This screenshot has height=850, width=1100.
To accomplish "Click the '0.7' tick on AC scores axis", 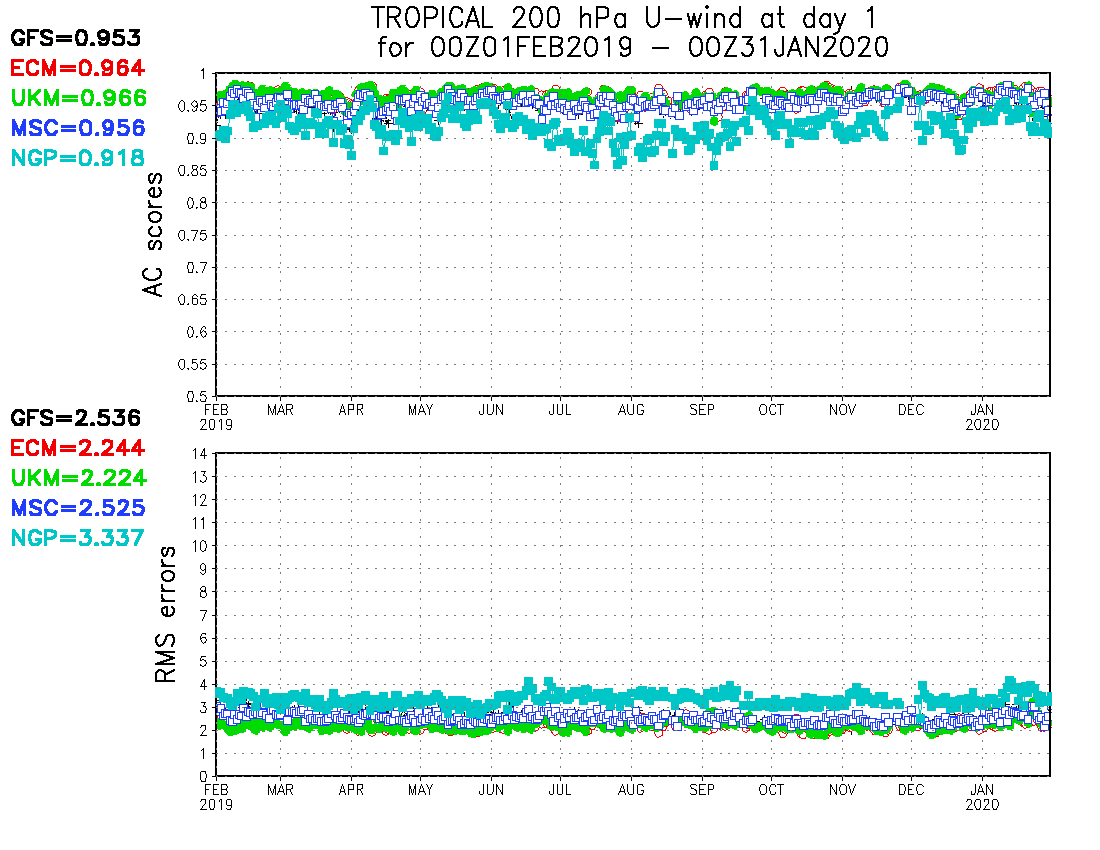I will point(197,268).
